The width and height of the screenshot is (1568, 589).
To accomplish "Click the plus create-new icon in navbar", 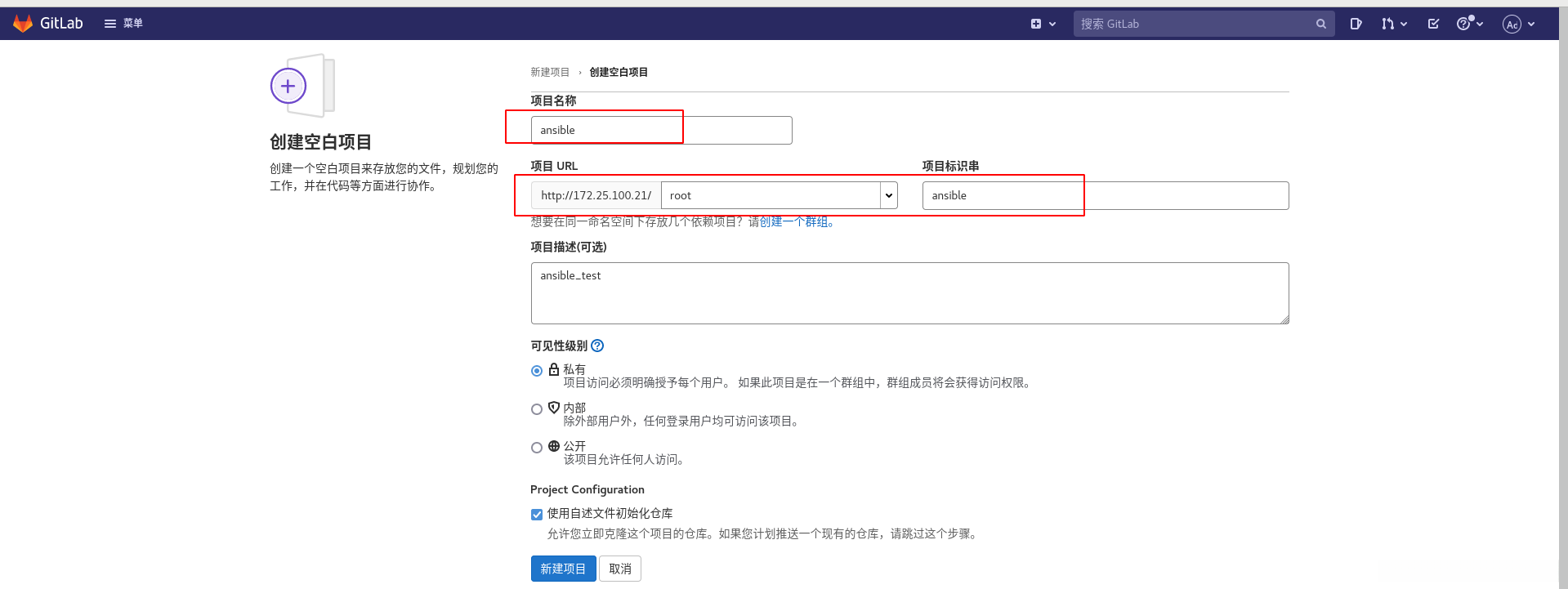I will [1036, 24].
